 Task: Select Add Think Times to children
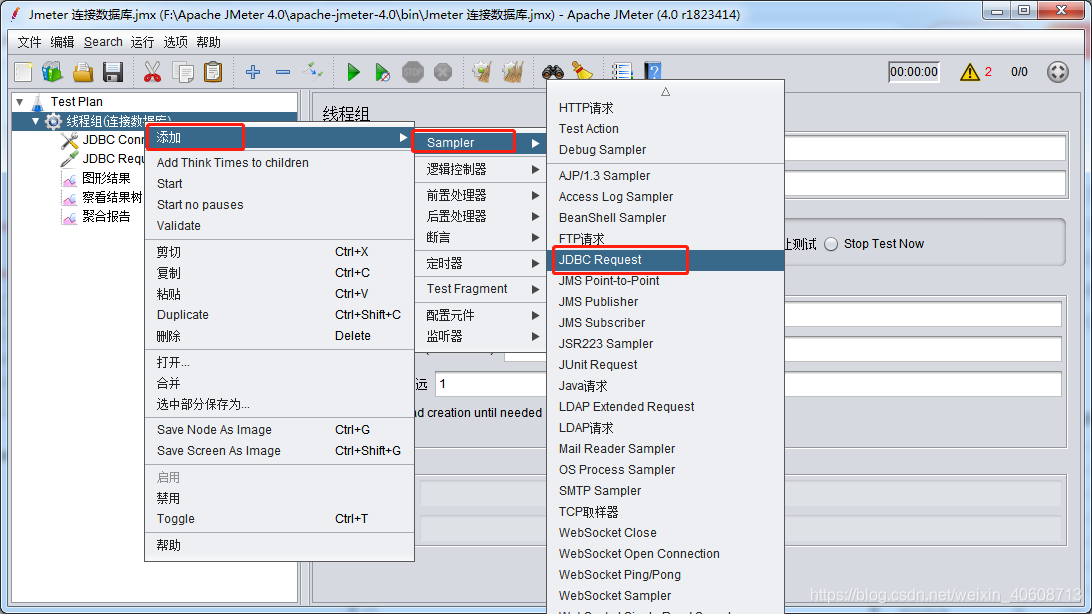[279, 163]
